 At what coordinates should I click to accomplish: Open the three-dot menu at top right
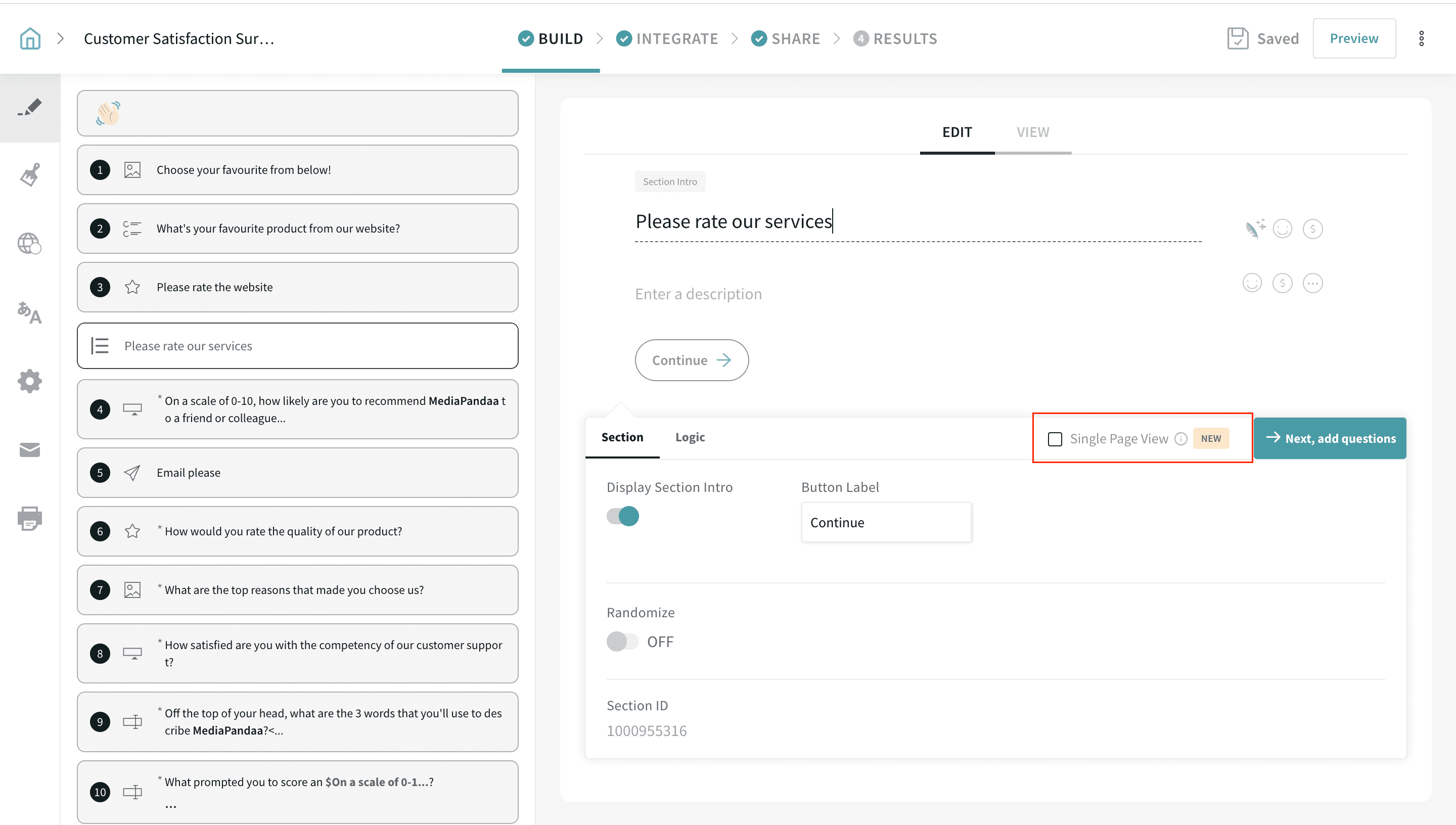(1421, 38)
